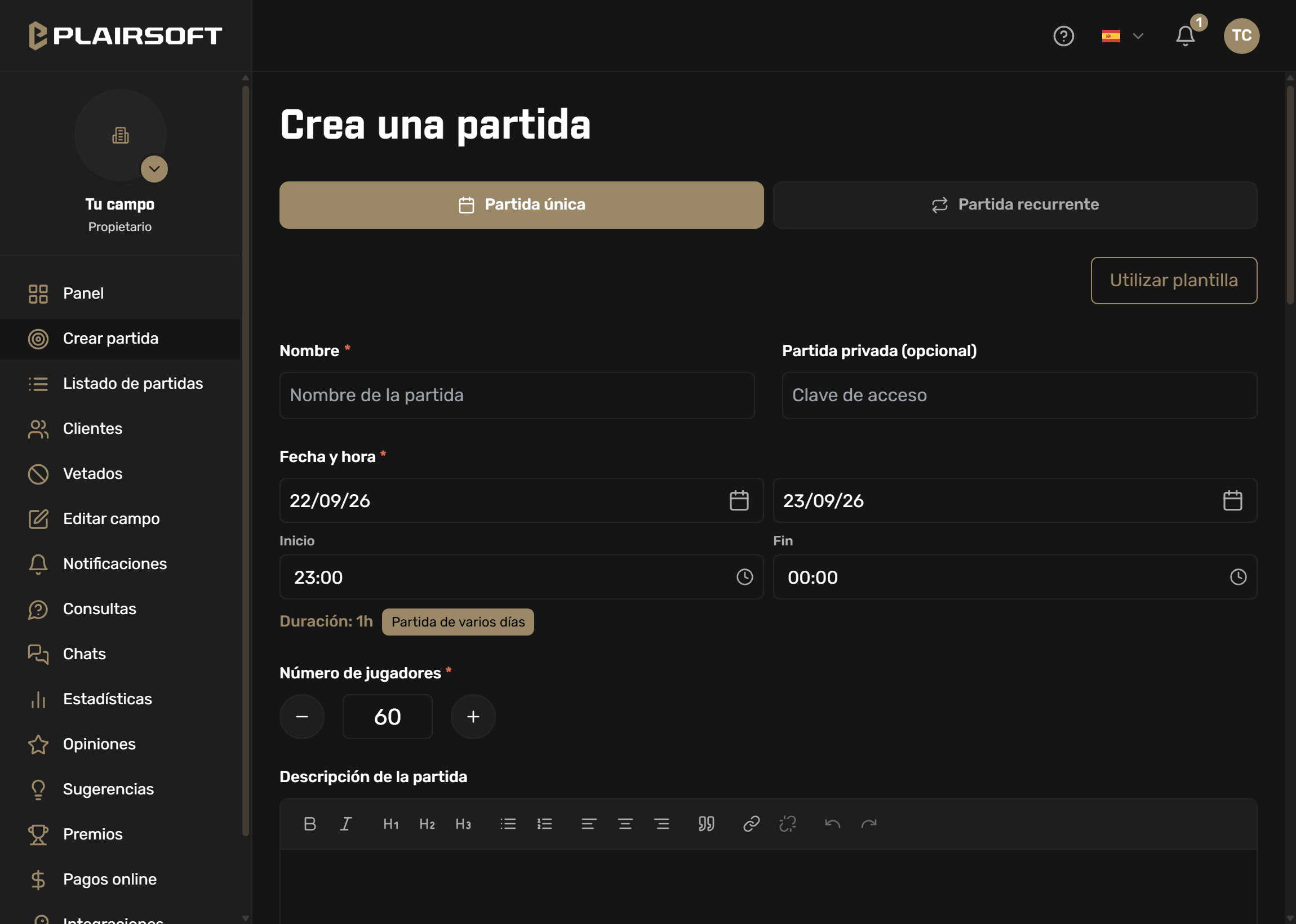The image size is (1296, 924).
Task: Click the players count field showing 60
Action: (x=388, y=717)
